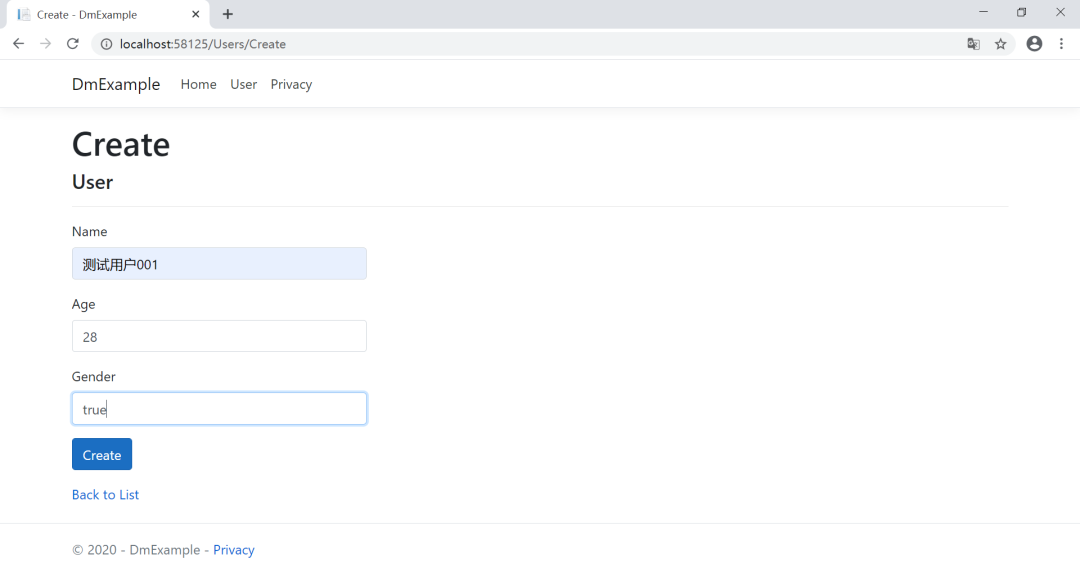Image resolution: width=1080 pixels, height=573 pixels.
Task: Click the Gender field label
Action: (x=94, y=377)
